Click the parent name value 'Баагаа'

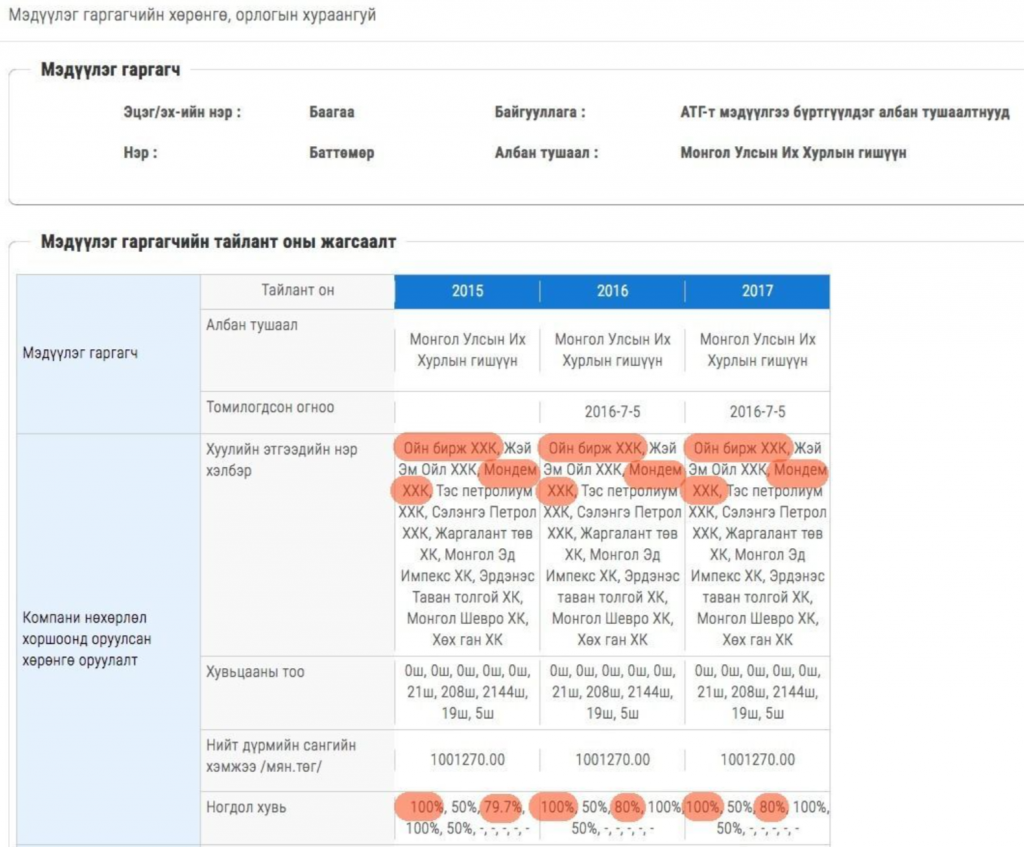point(332,112)
